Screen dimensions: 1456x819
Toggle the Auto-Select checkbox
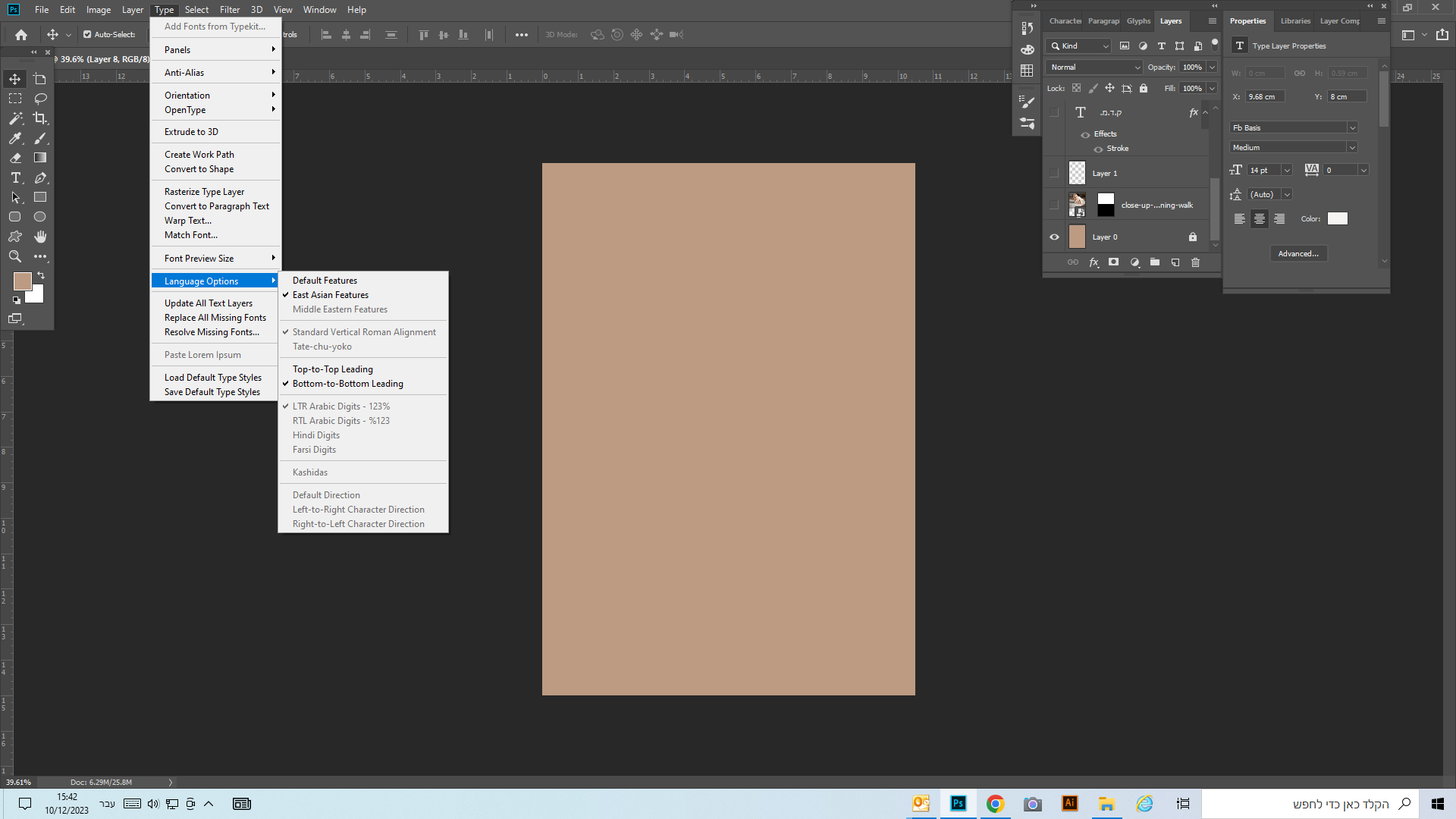pyautogui.click(x=87, y=35)
